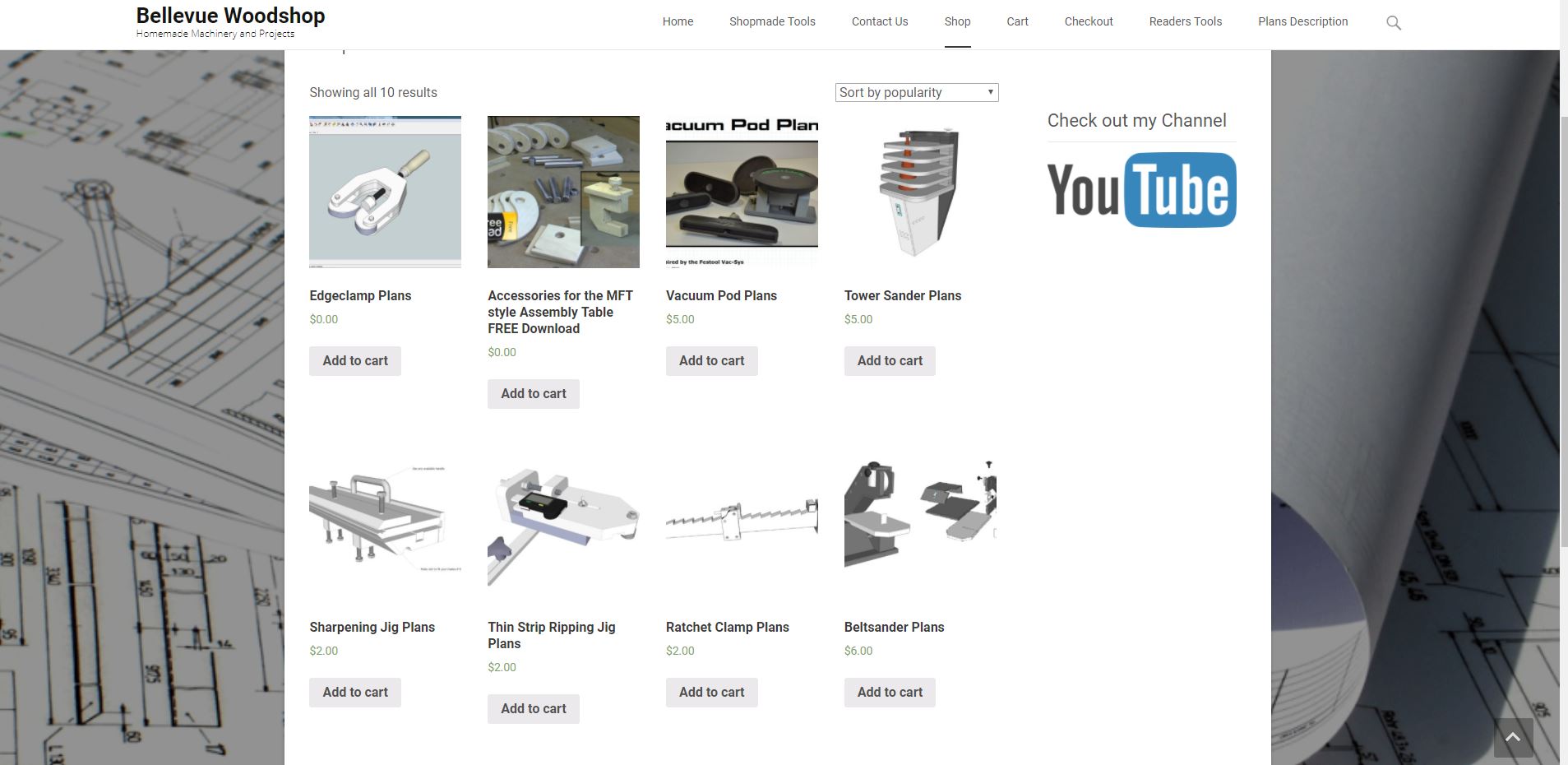Click the Beltsander Plans title link

pyautogui.click(x=894, y=628)
